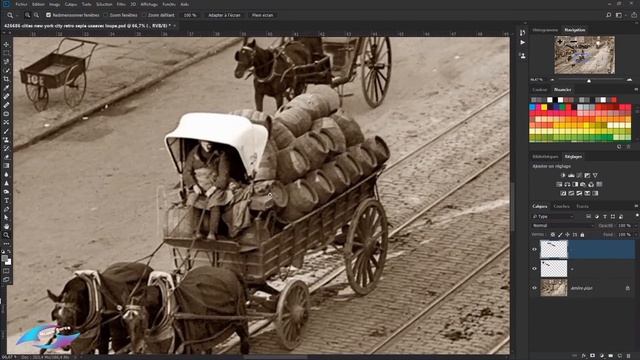Open the Zoom tool preset picker
This screenshot has width=640, height=360.
pos(12,15)
